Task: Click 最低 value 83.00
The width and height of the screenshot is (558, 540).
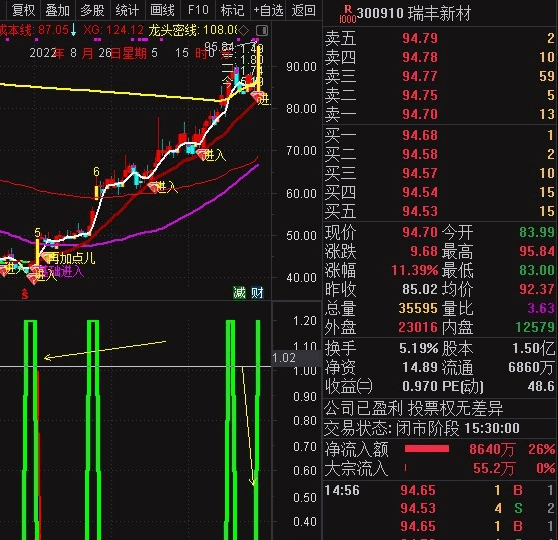Action: (537, 270)
